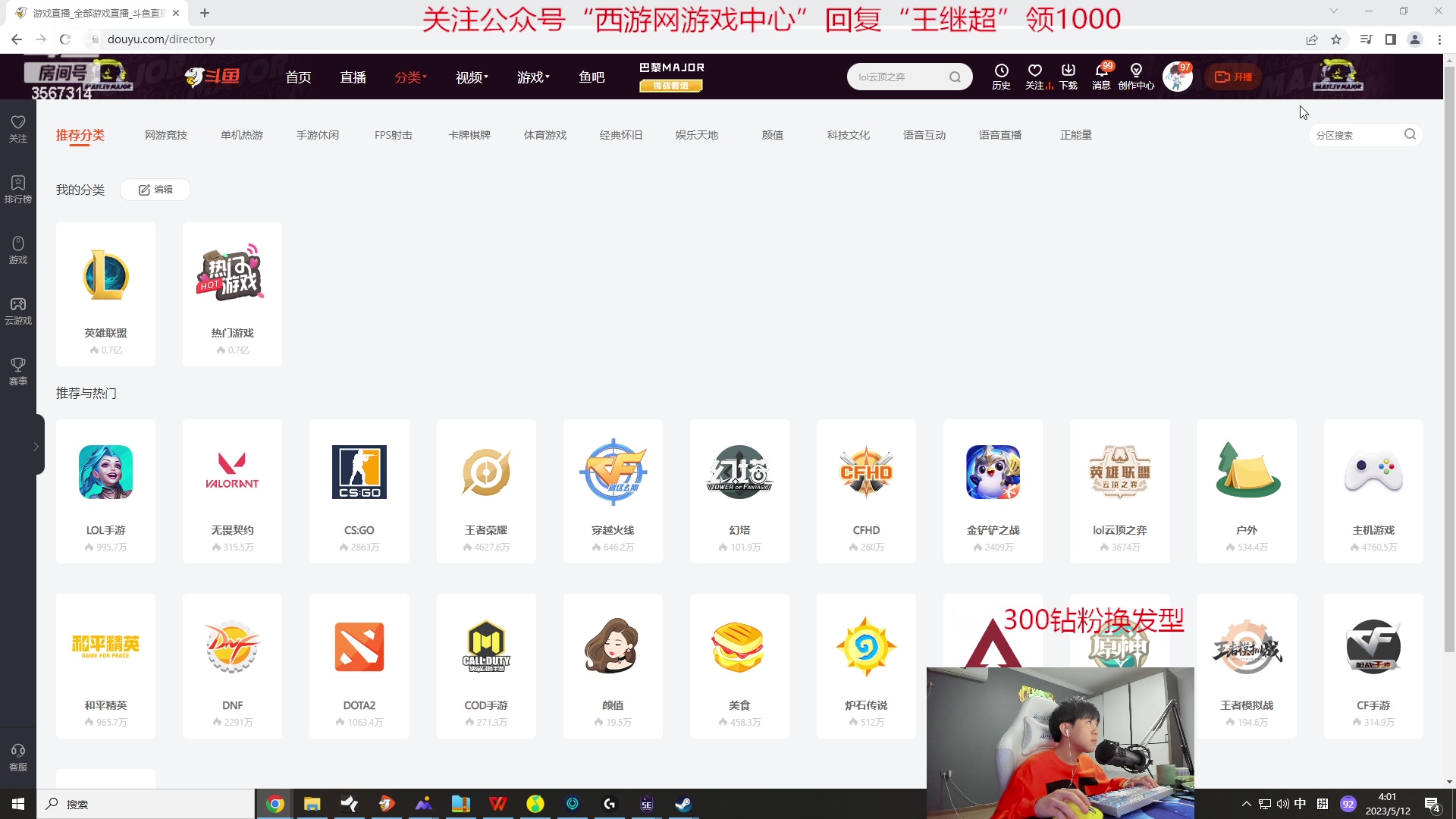Open the CS:GO category thumbnail

359,472
